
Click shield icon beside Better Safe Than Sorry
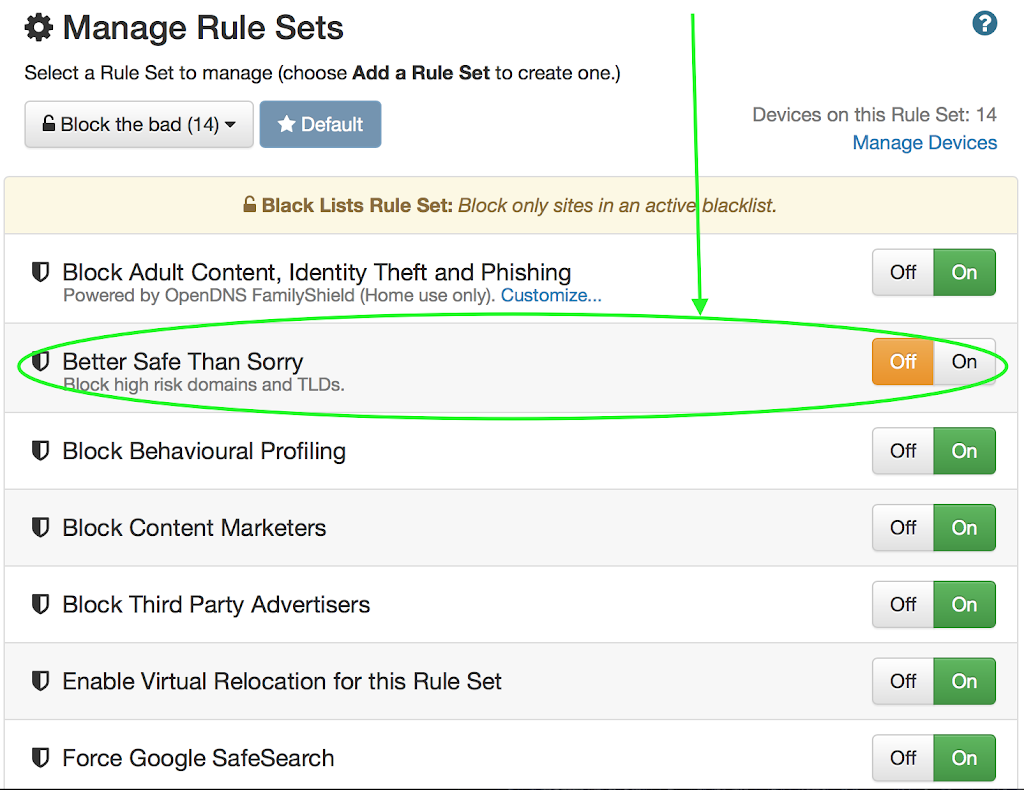[x=41, y=361]
